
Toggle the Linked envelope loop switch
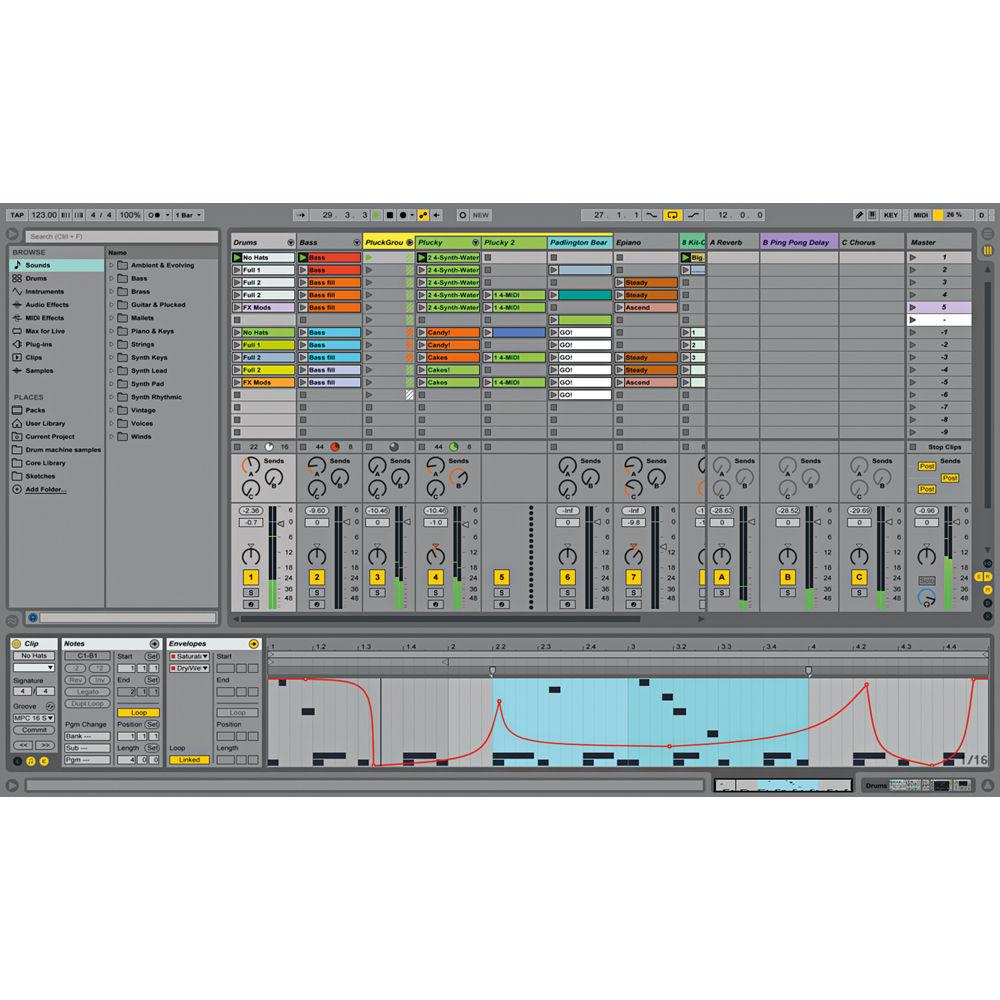pyautogui.click(x=190, y=758)
